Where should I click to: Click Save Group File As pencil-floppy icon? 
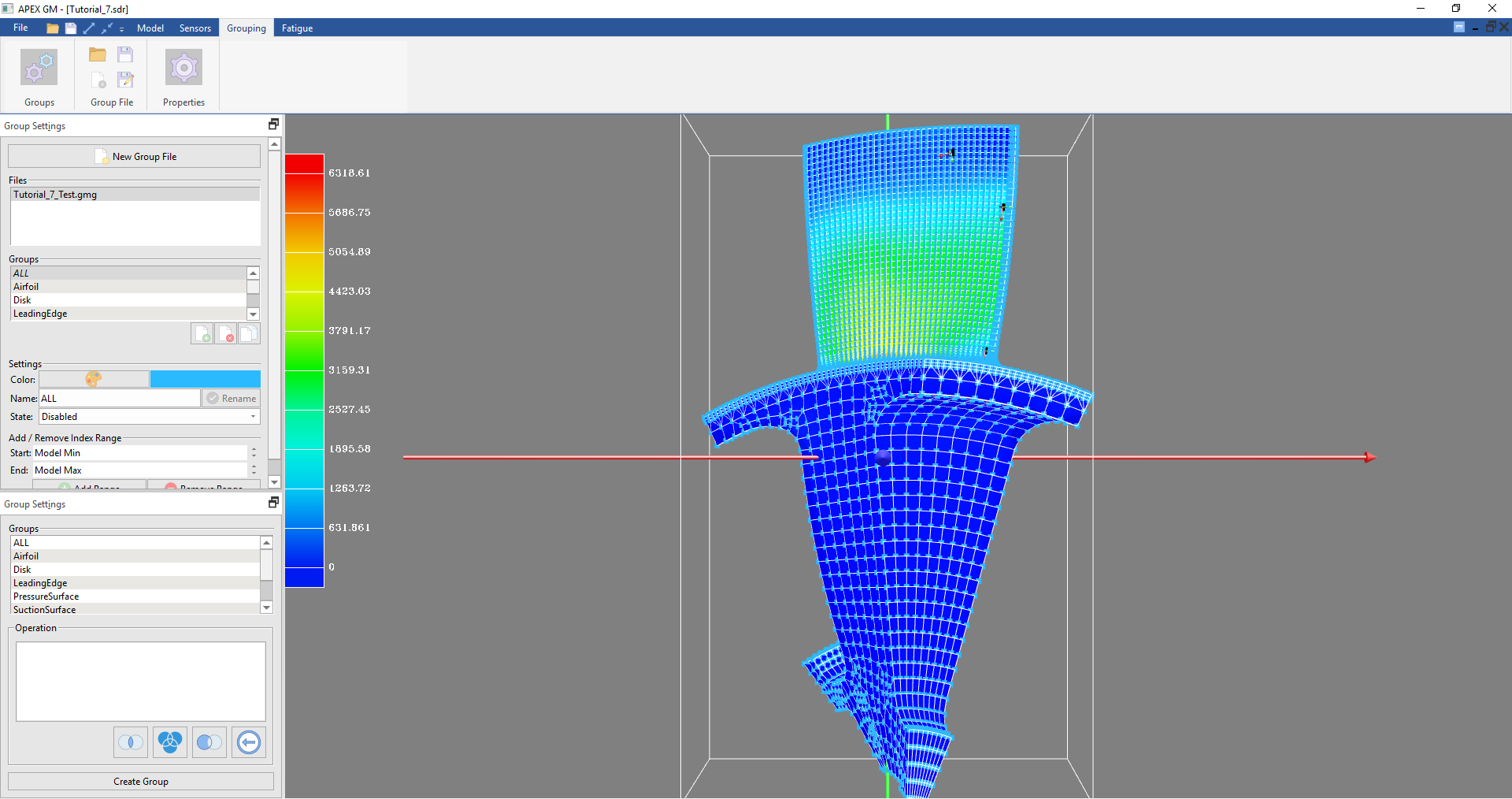[x=125, y=80]
